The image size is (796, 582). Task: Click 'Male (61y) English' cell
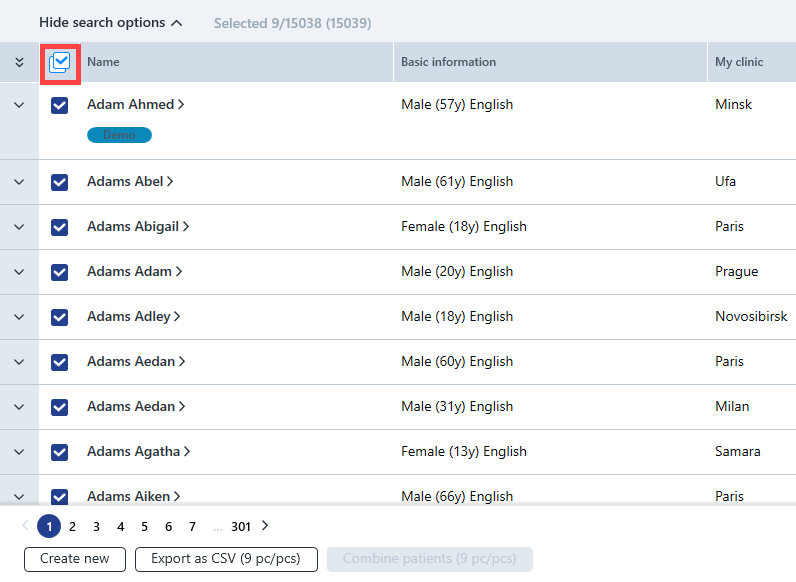457,181
